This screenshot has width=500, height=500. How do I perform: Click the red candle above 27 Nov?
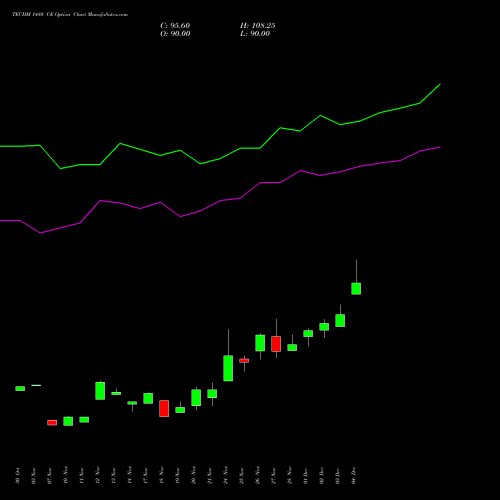coord(276,344)
